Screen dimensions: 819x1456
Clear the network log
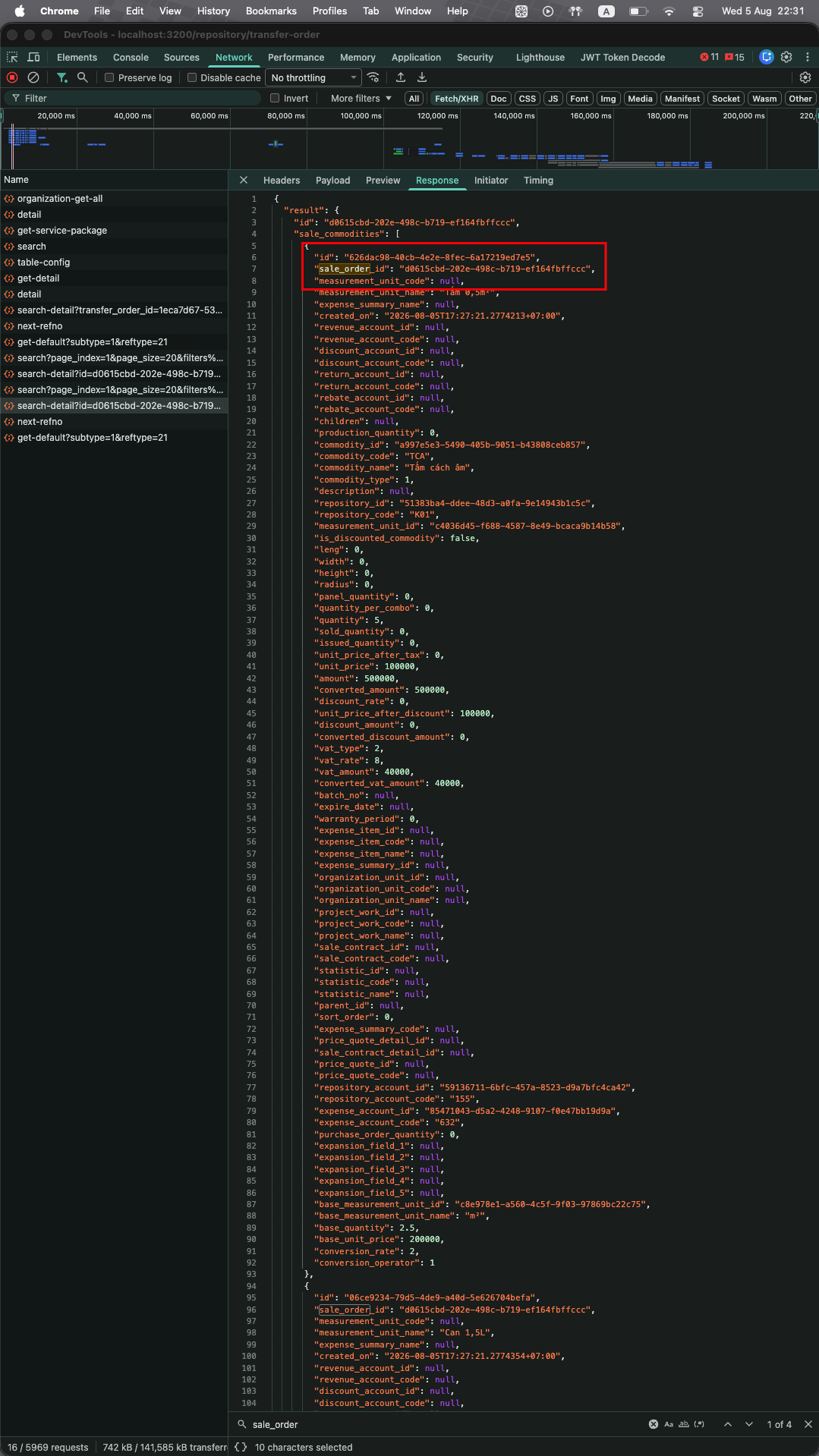(x=33, y=77)
